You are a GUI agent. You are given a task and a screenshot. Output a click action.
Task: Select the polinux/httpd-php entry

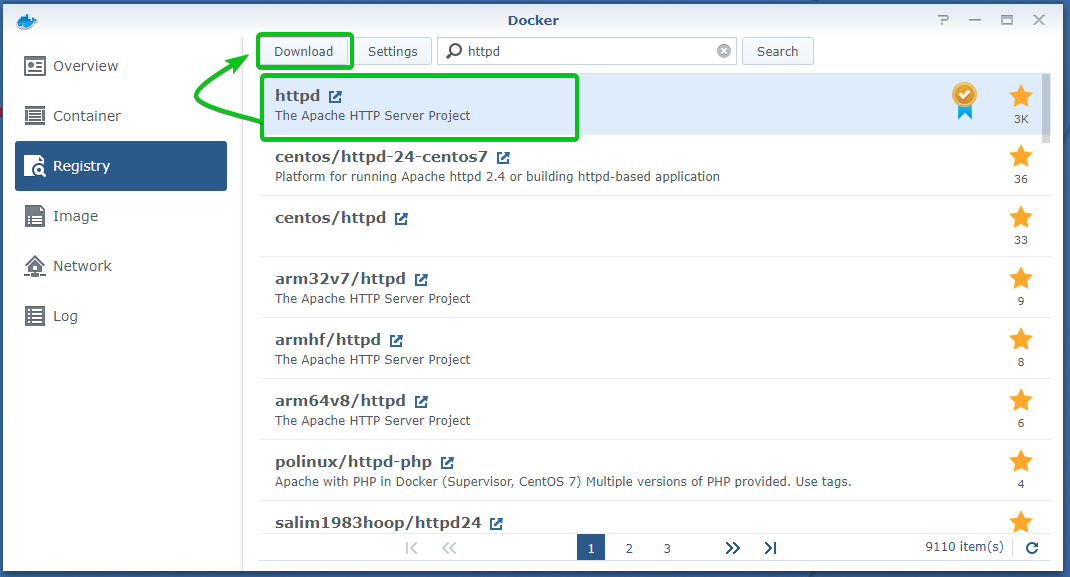[650, 471]
